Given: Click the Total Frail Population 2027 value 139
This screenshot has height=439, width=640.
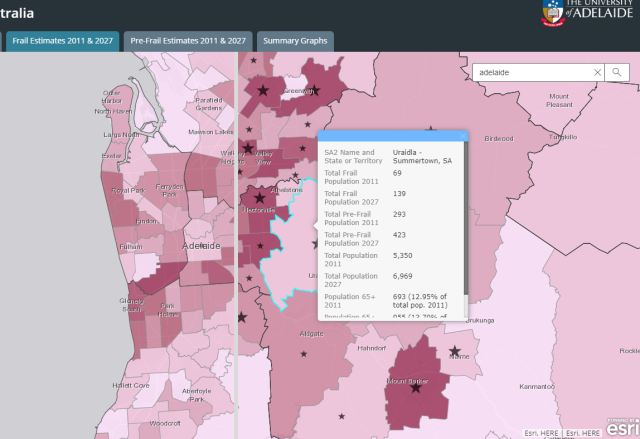Looking at the screenshot, I should coord(399,193).
